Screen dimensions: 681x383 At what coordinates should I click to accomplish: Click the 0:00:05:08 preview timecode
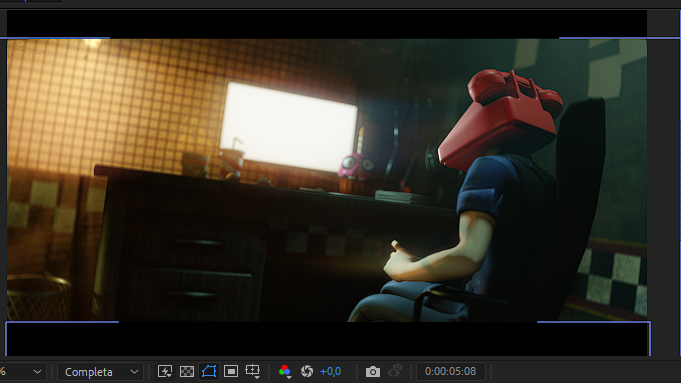(450, 371)
